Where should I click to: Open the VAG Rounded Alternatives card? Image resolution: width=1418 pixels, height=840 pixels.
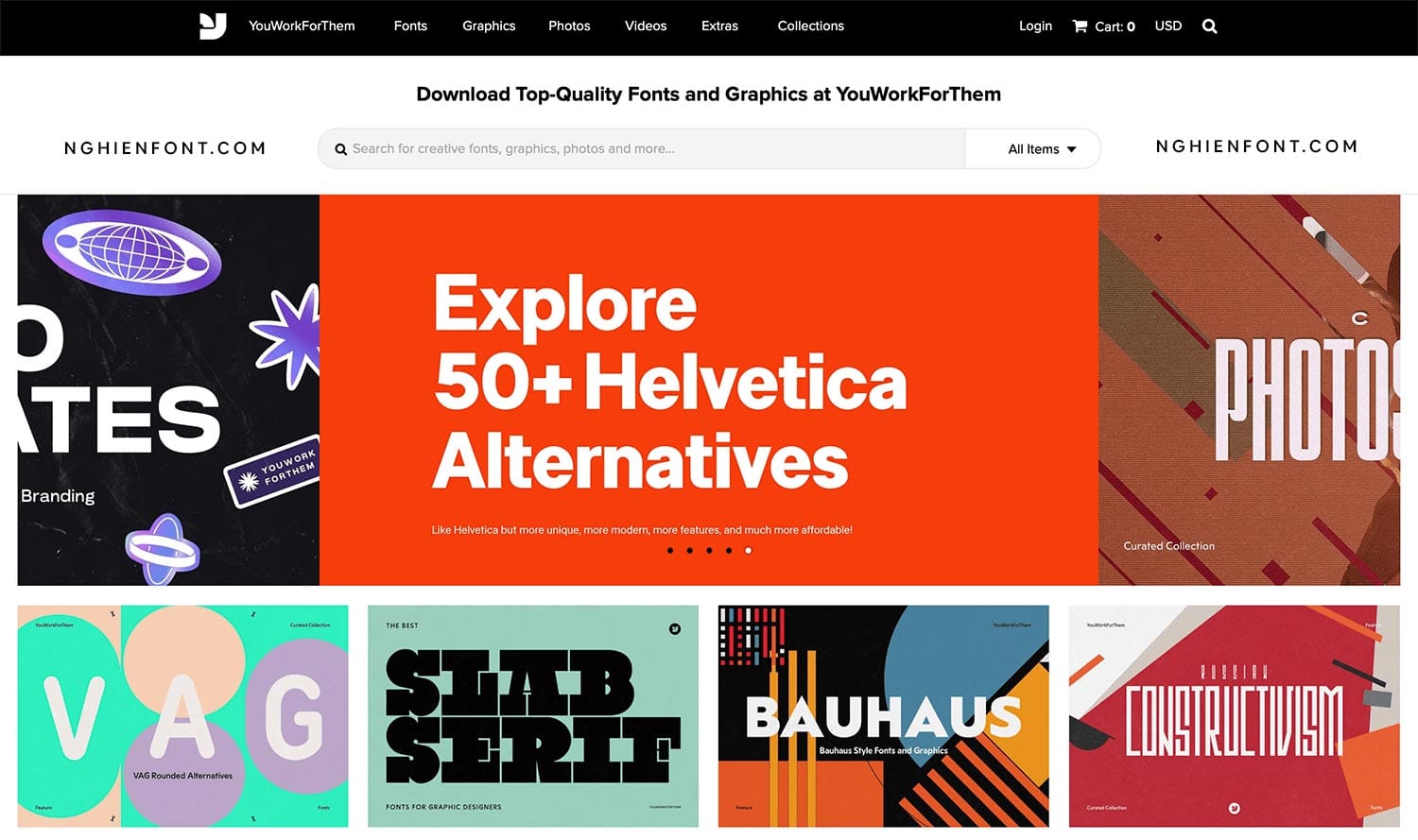(182, 716)
